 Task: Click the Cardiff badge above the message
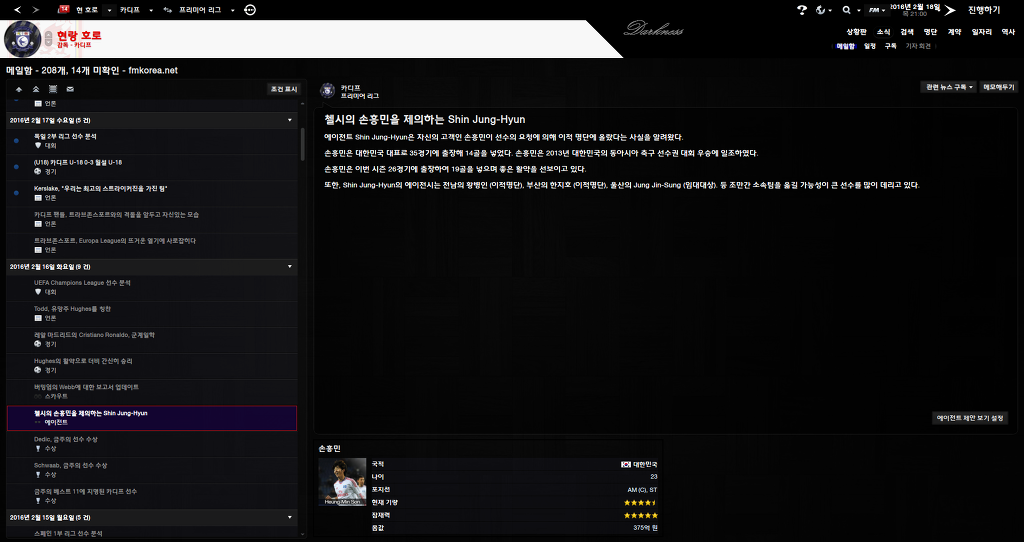click(328, 91)
